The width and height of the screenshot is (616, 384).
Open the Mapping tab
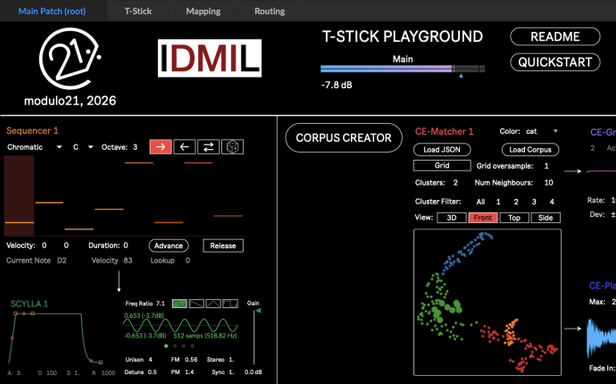[x=203, y=11]
